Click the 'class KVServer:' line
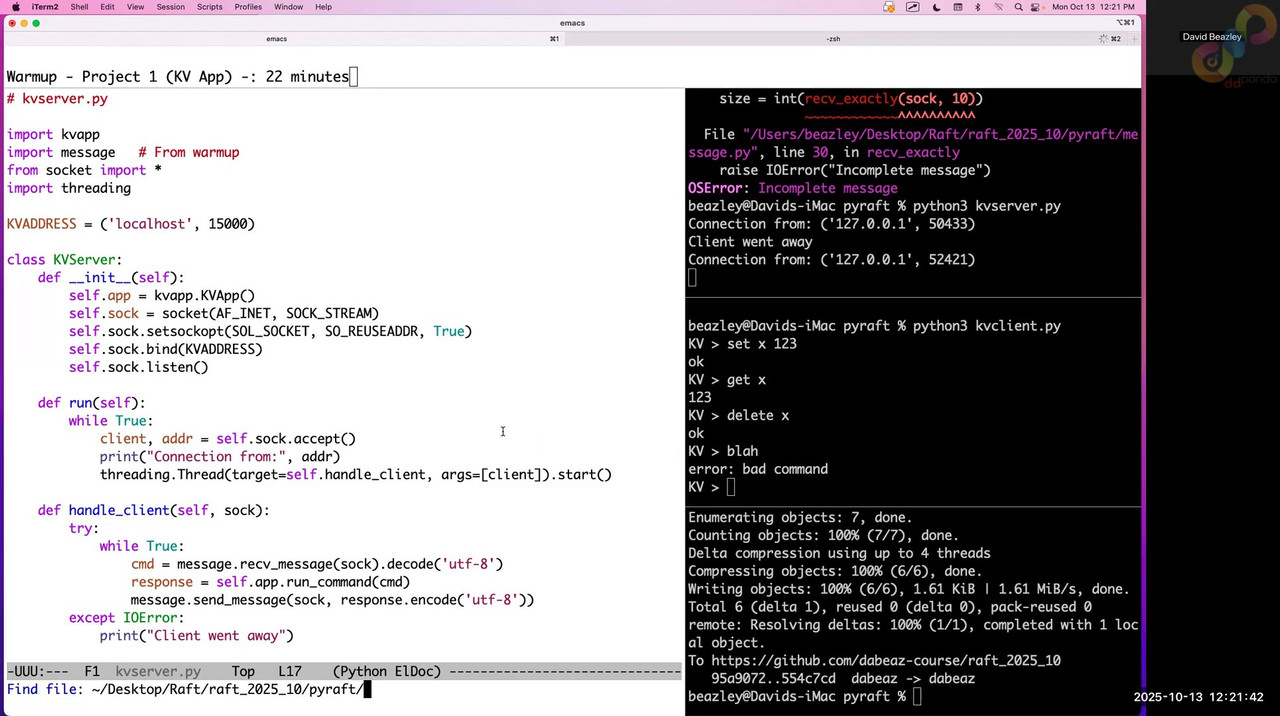 point(65,260)
